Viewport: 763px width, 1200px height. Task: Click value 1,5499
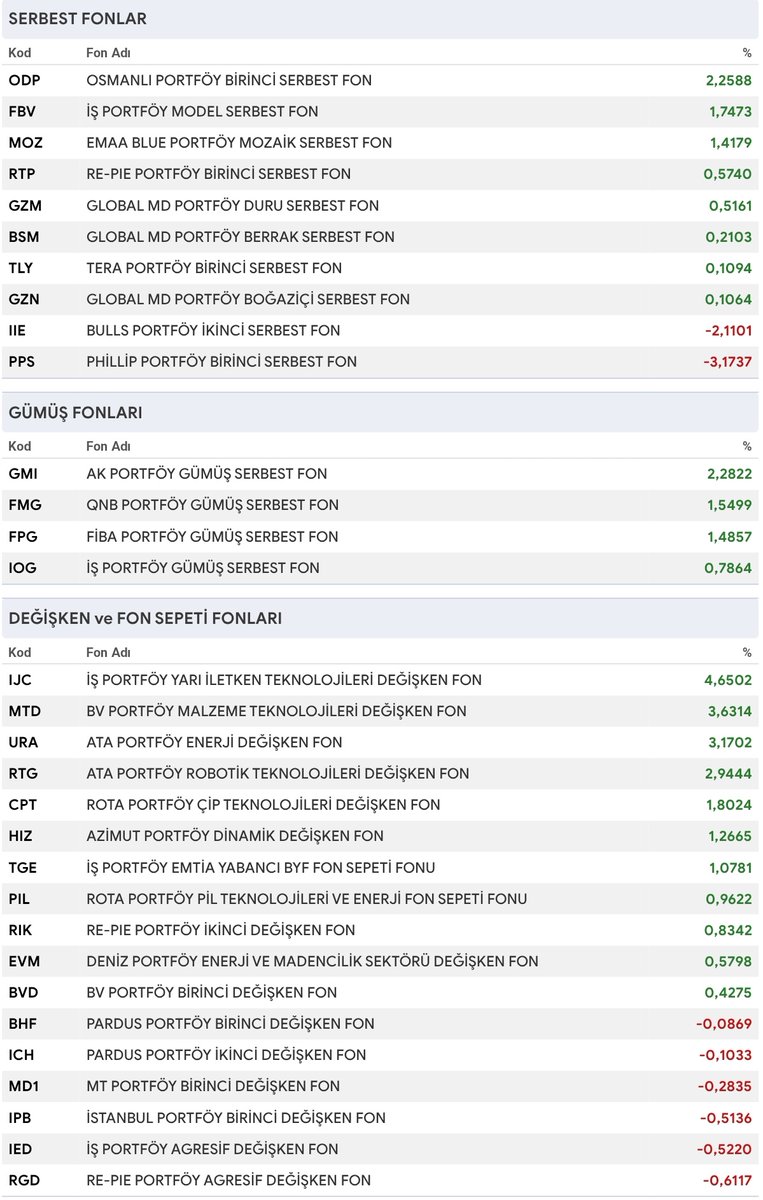coord(728,505)
